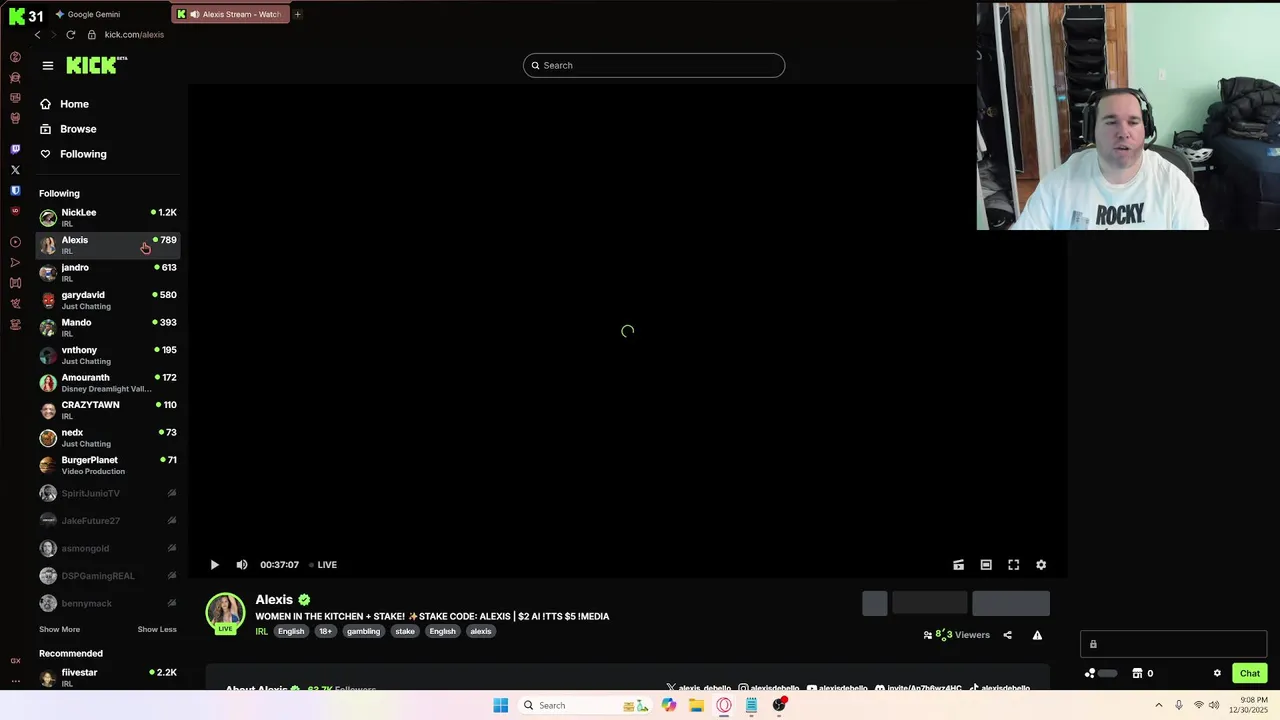Open CRAZYTAWN's channel
1280x720 pixels.
(x=108, y=410)
